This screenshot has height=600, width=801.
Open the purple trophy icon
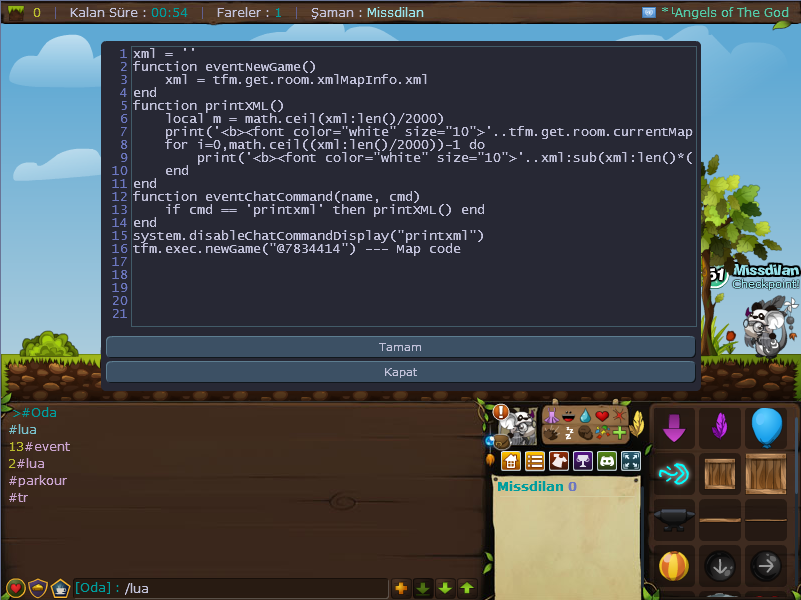583,461
